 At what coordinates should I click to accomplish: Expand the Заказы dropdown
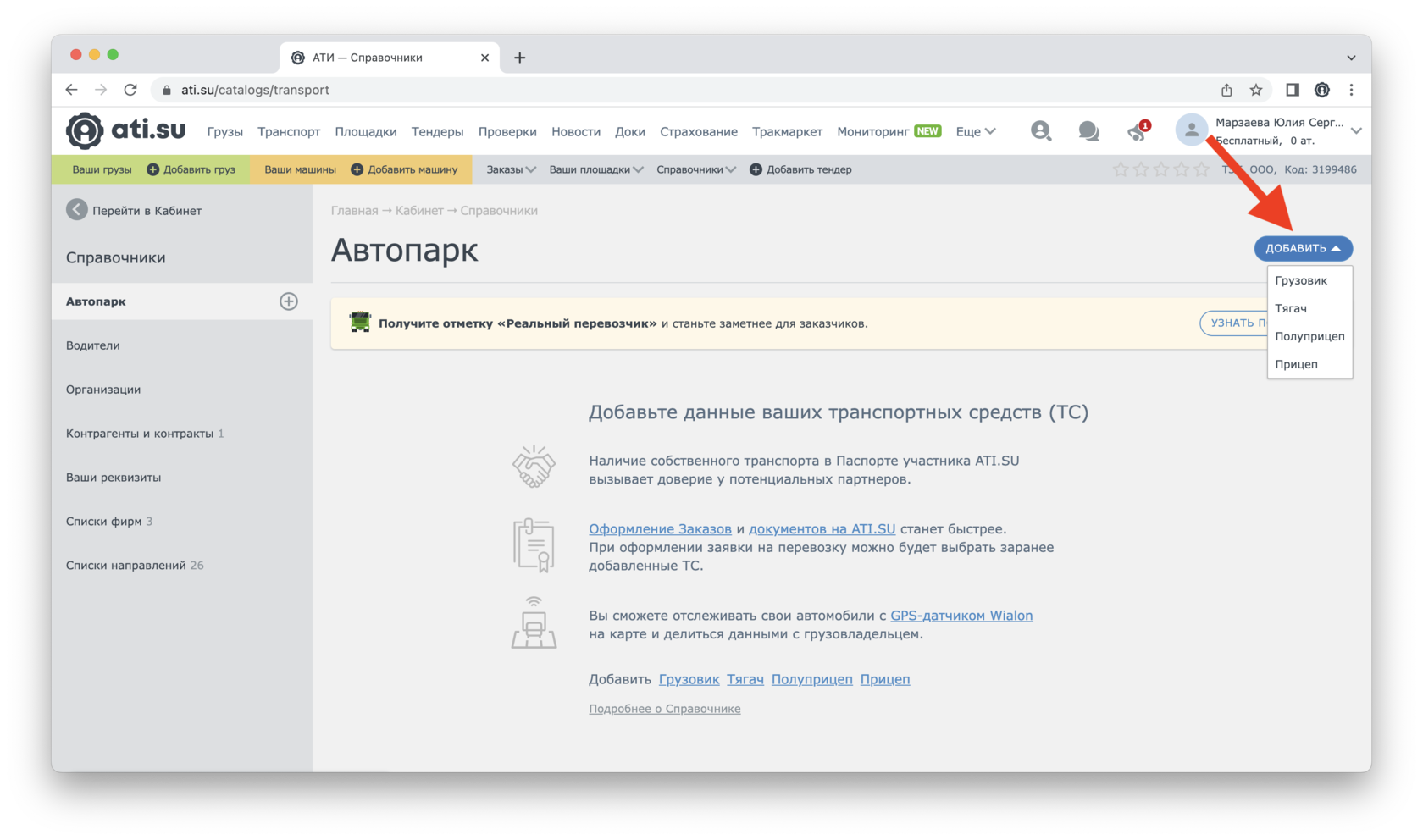(x=511, y=169)
